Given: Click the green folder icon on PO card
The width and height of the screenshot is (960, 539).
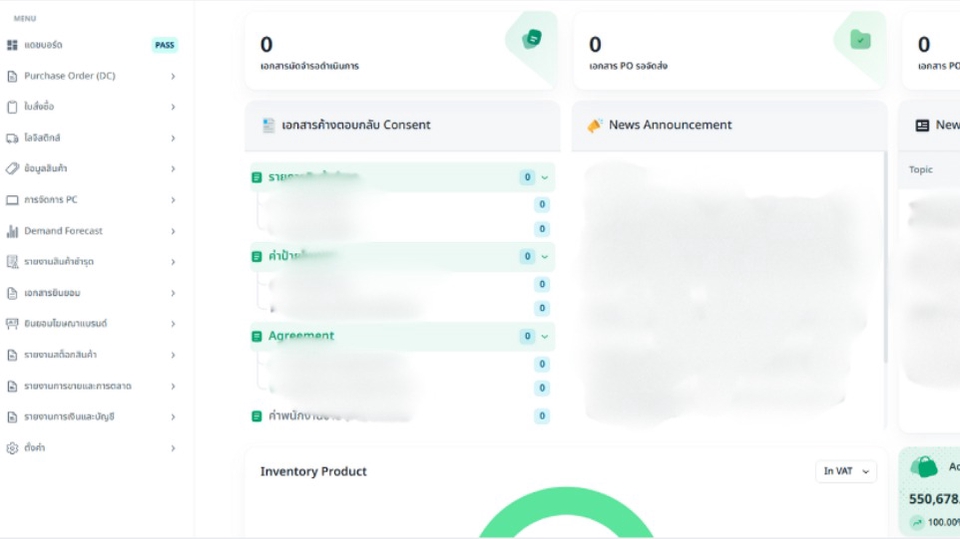Looking at the screenshot, I should (860, 40).
